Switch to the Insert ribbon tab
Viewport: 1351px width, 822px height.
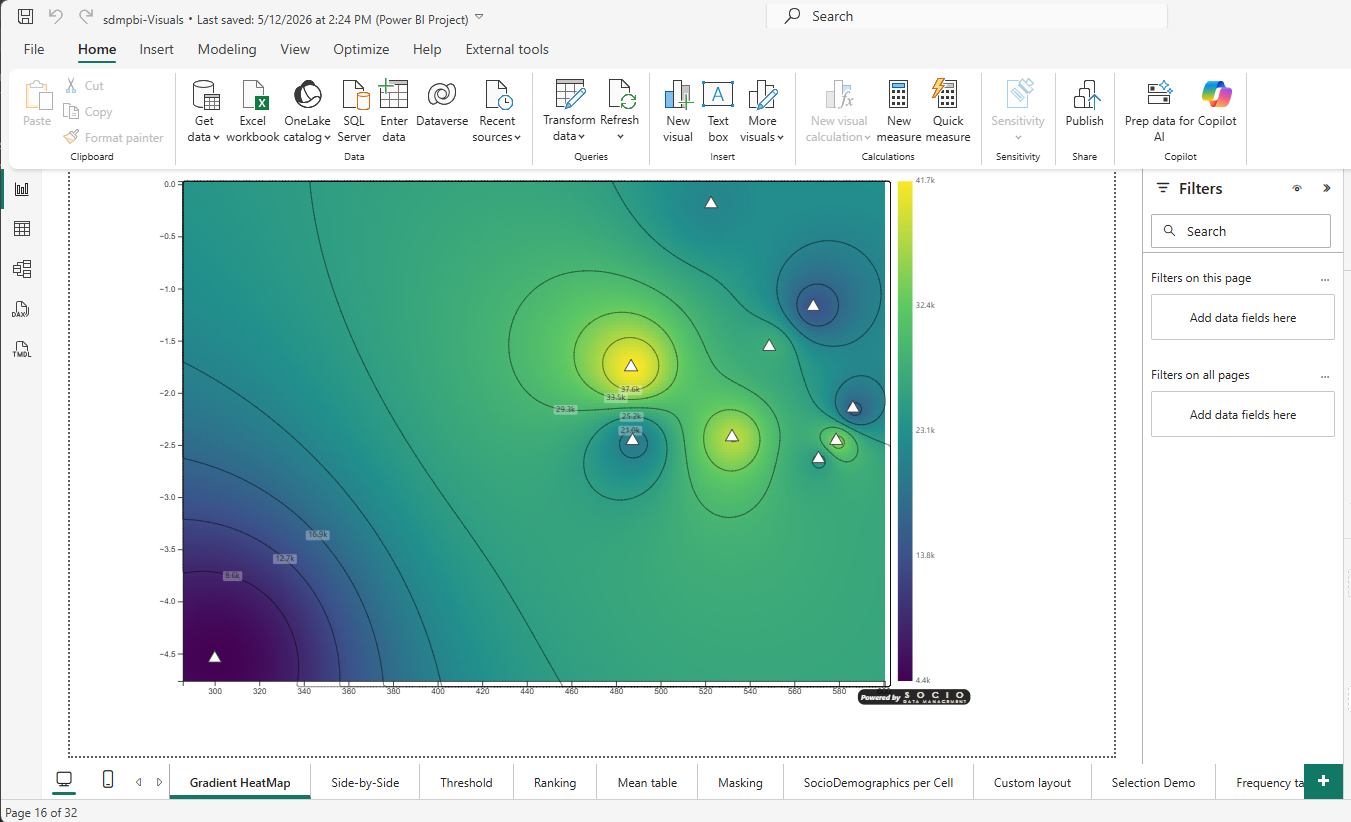pyautogui.click(x=156, y=49)
